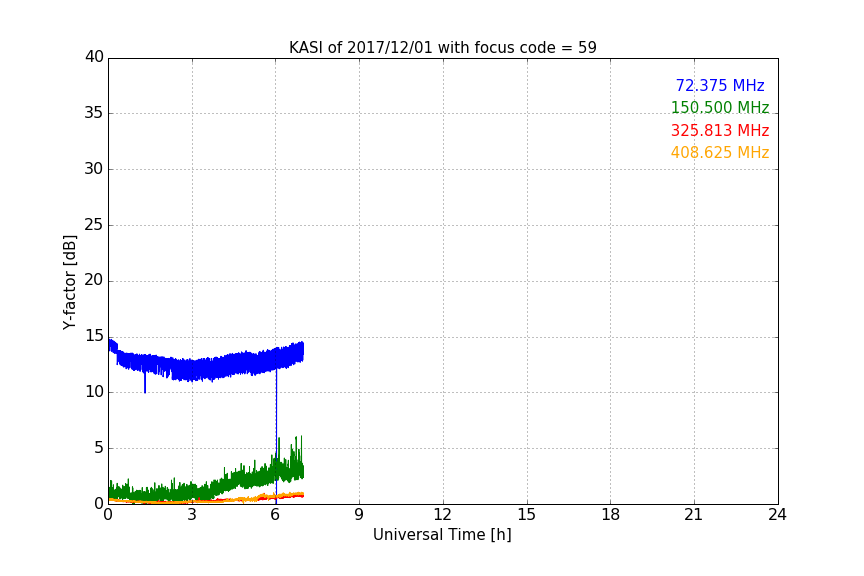Click the 'Universal Time [h]' axis label
Viewport: 864px width, 576px height.
442,535
